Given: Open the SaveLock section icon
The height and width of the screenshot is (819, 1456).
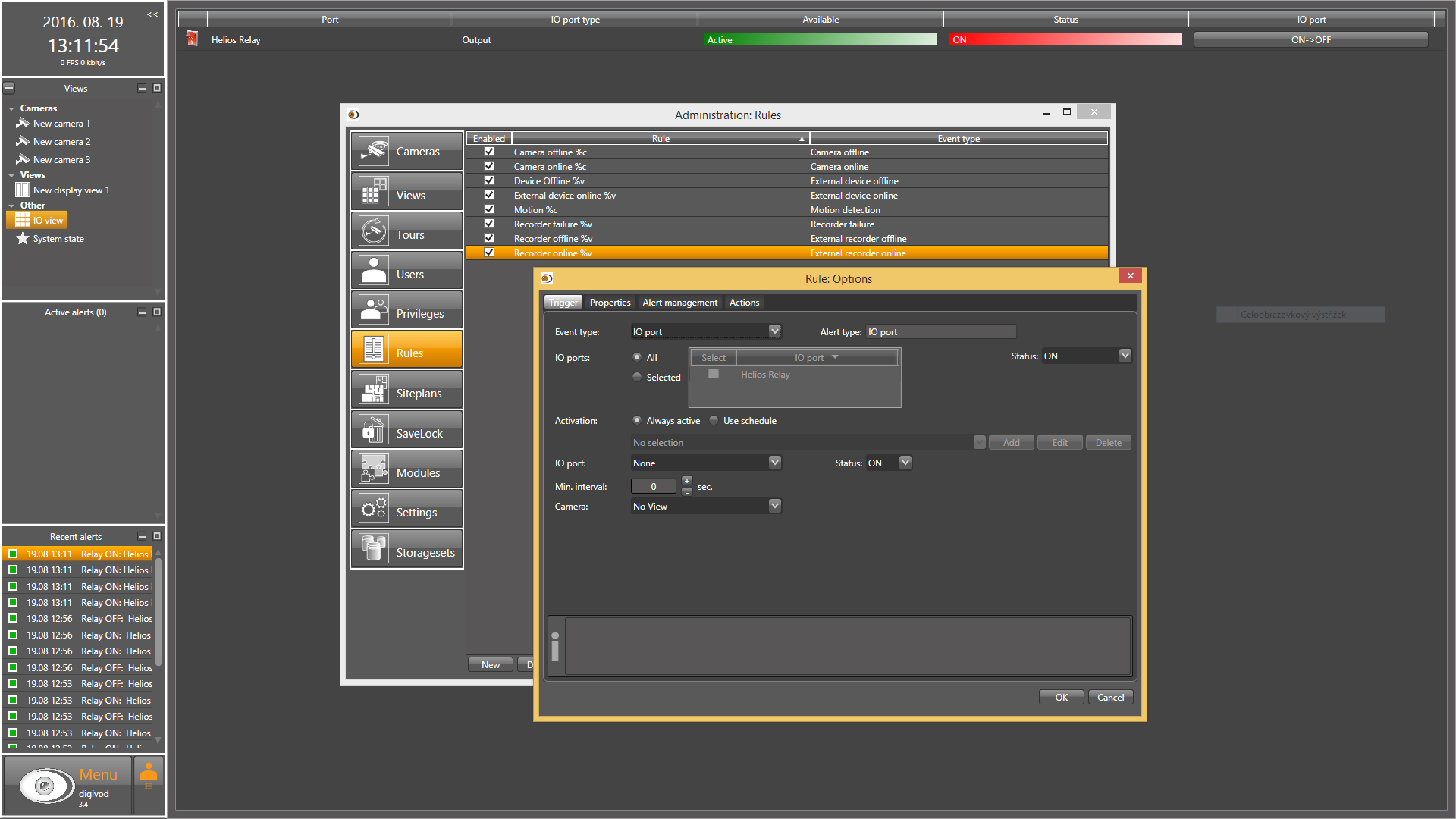Looking at the screenshot, I should 374,430.
